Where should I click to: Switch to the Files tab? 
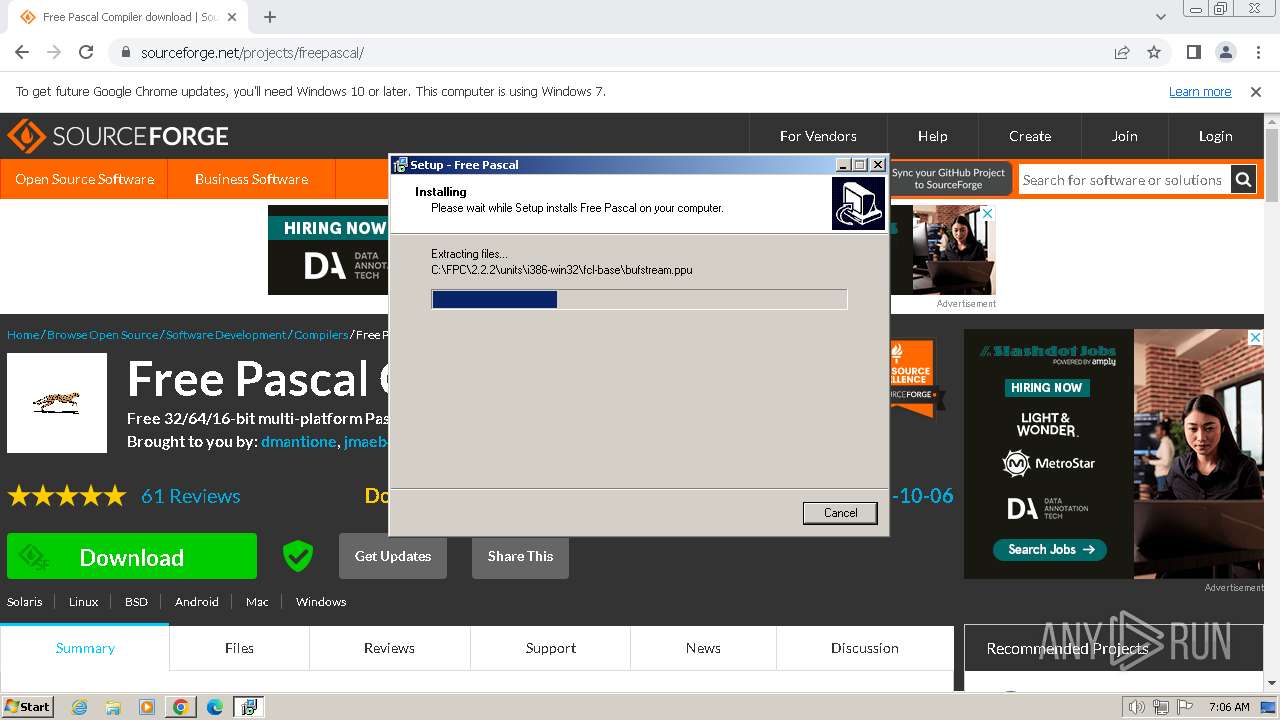pyautogui.click(x=239, y=648)
